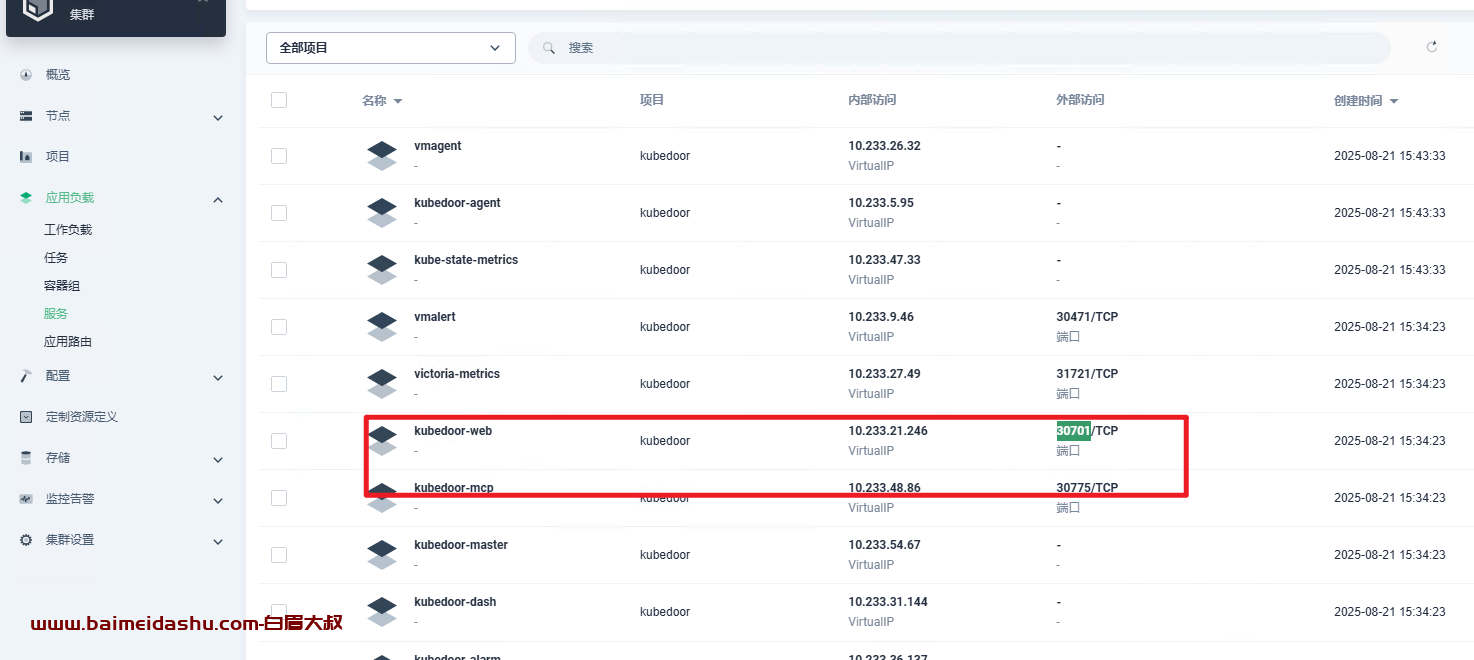Click the kubedoor-master service icon

tap(382, 555)
